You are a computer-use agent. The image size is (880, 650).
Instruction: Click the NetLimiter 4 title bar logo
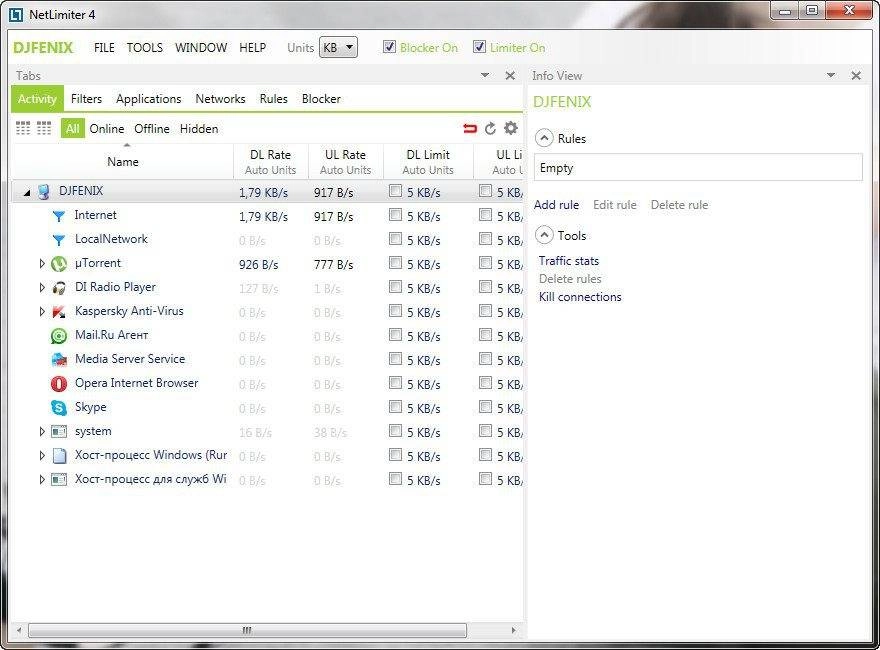point(16,15)
